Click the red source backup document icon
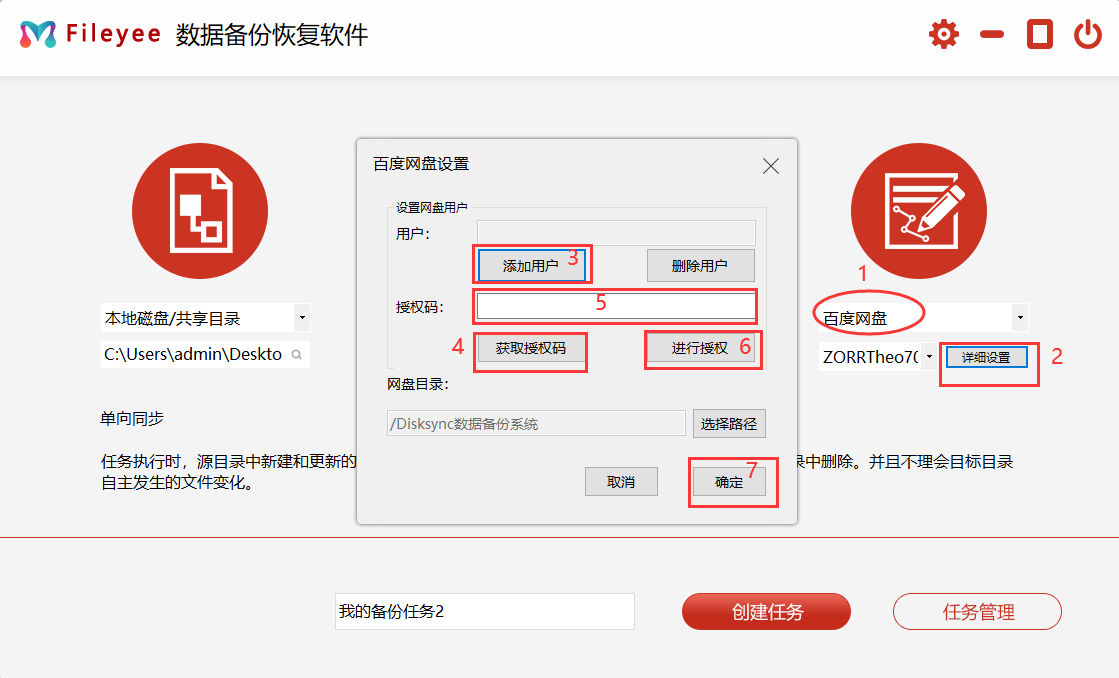The height and width of the screenshot is (678, 1119). click(x=200, y=211)
